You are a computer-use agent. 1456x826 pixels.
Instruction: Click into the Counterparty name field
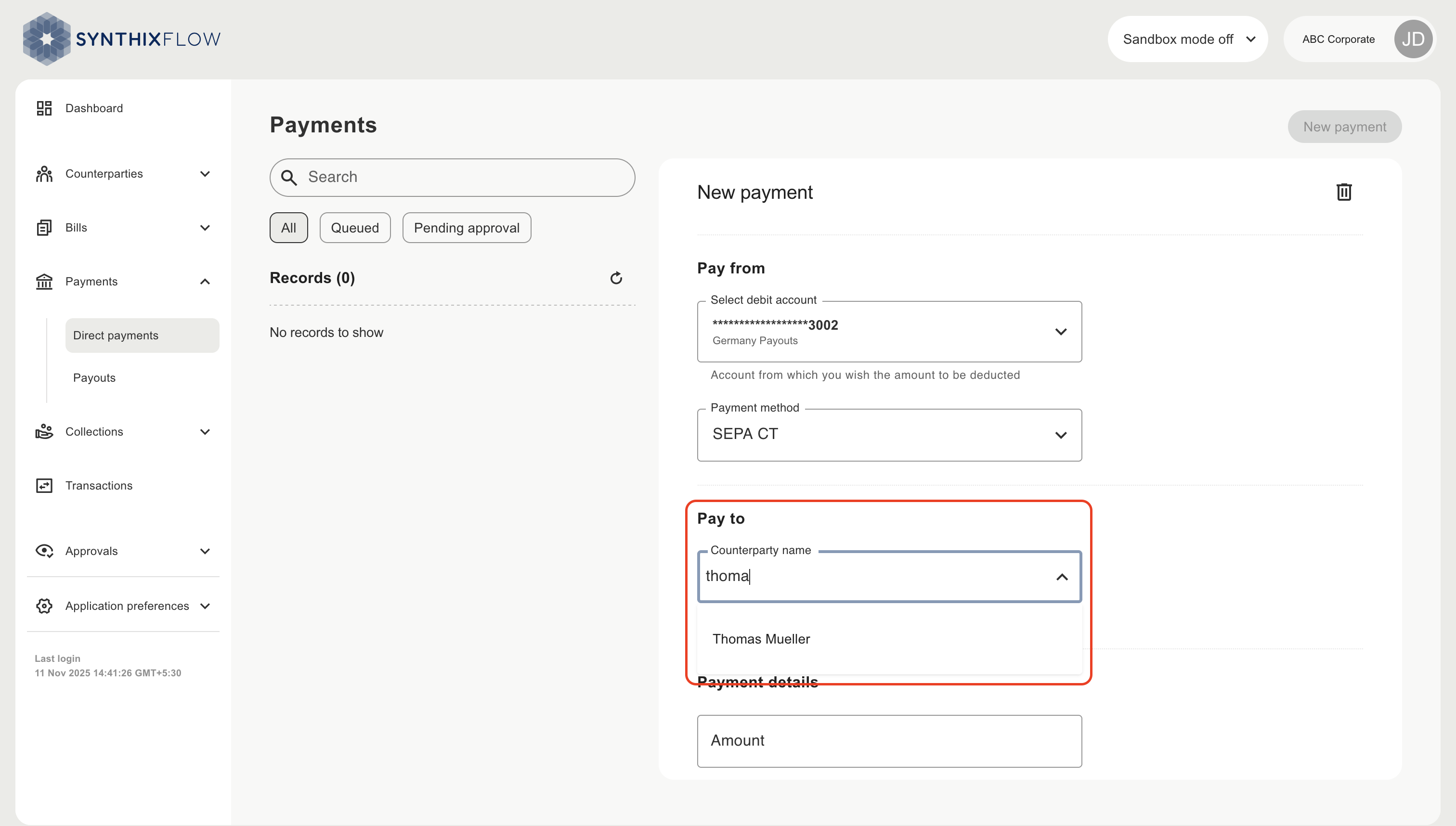coord(889,576)
